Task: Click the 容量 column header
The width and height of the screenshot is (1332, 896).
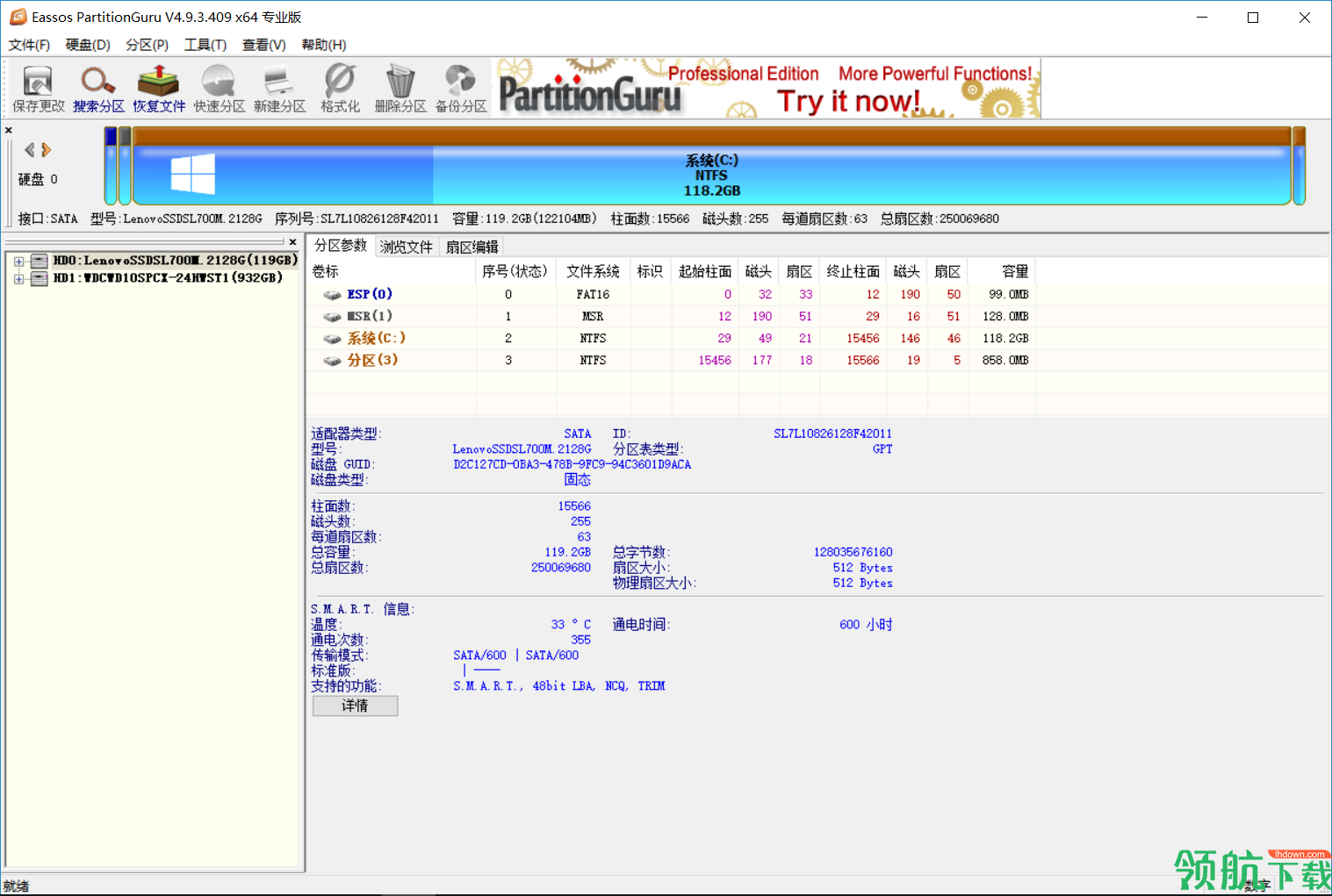Action: [x=1003, y=272]
